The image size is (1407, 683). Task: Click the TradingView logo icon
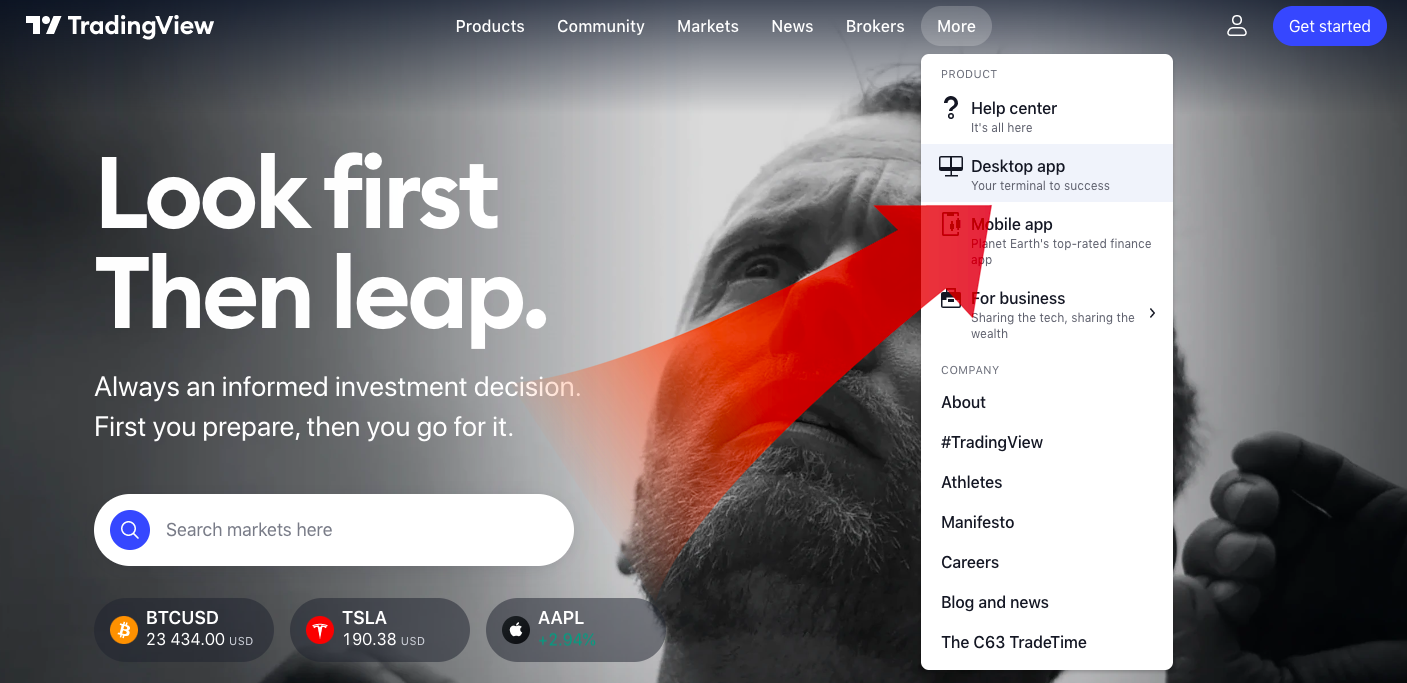pyautogui.click(x=43, y=26)
